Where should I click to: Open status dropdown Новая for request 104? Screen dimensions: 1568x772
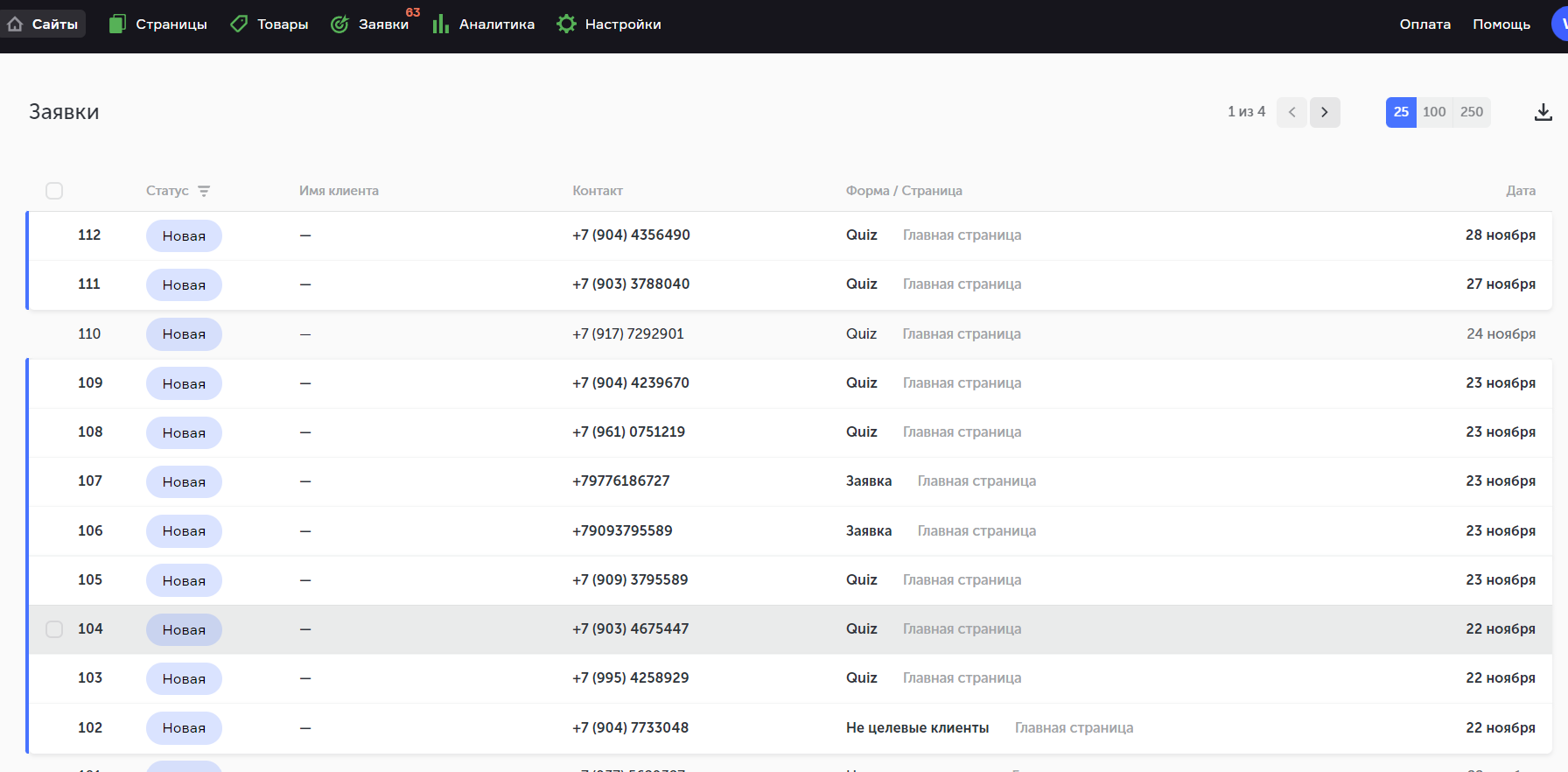184,629
